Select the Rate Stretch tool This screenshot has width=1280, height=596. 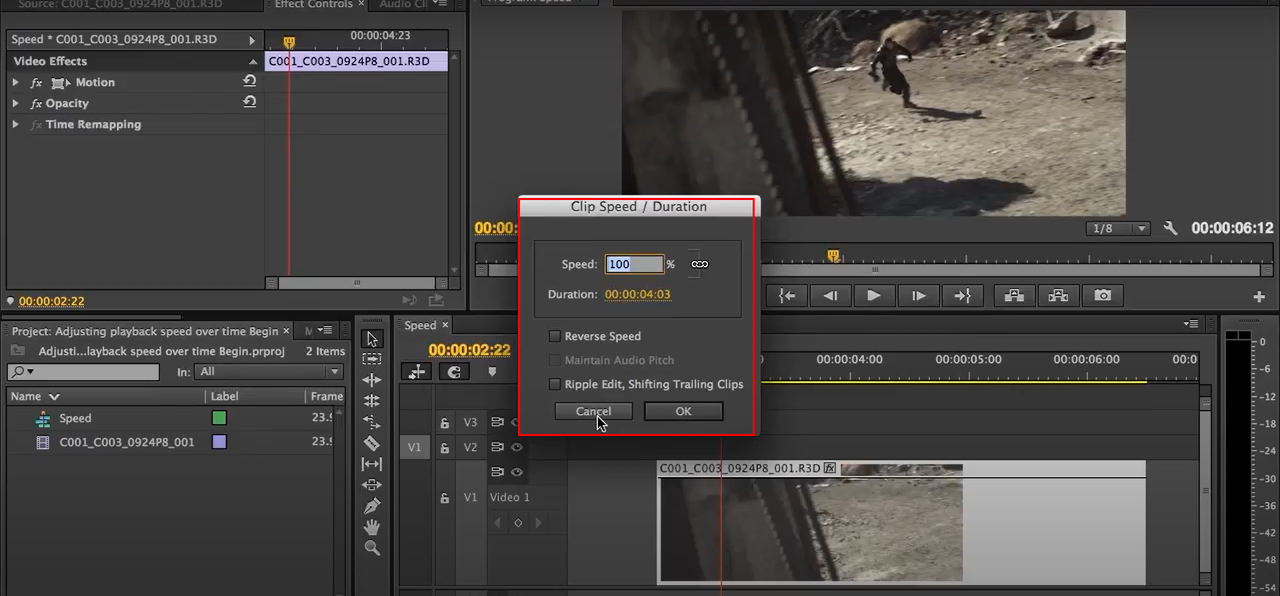pyautogui.click(x=372, y=422)
